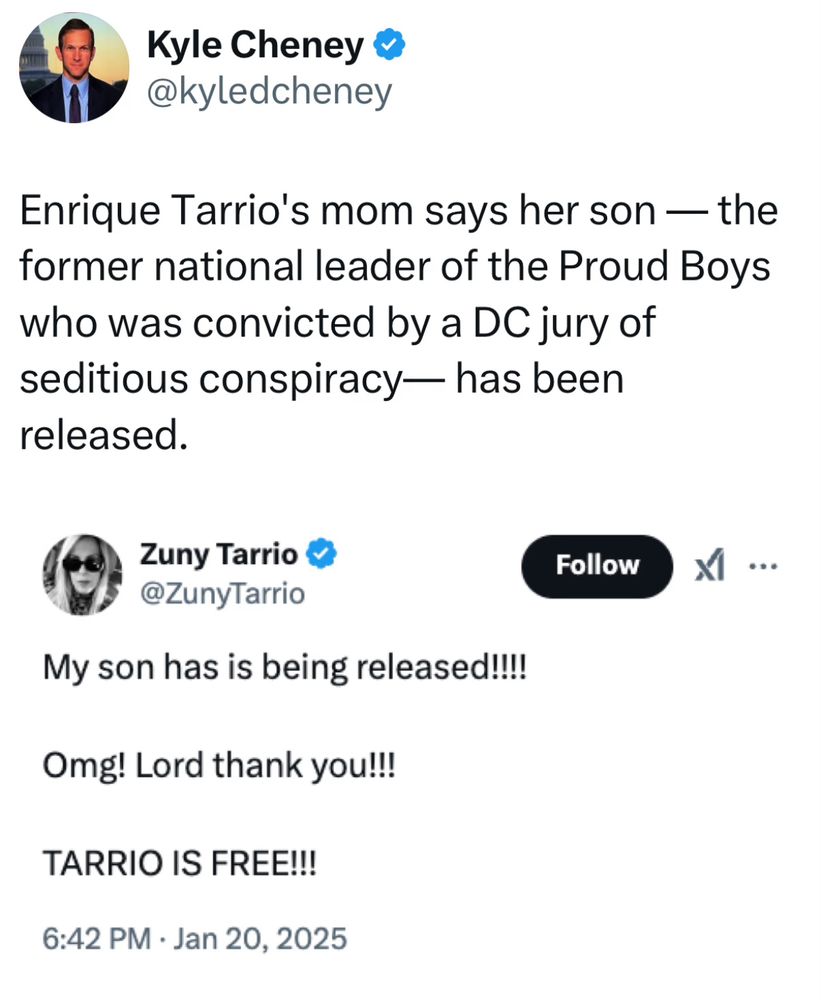
Task: Click the "My son has is being released!!!!" line
Action: pyautogui.click(x=282, y=667)
